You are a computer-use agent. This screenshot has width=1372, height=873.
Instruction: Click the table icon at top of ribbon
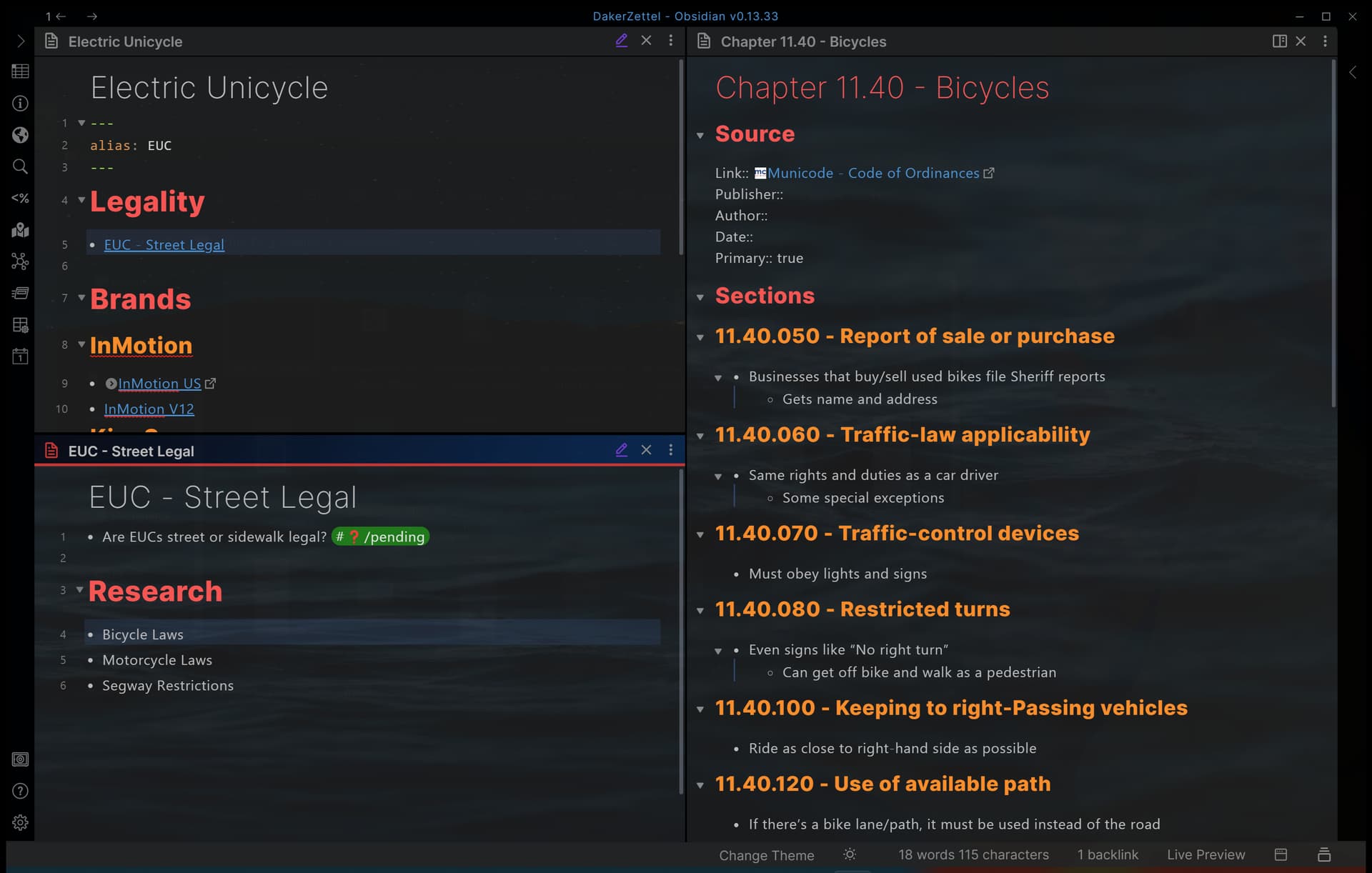point(20,71)
